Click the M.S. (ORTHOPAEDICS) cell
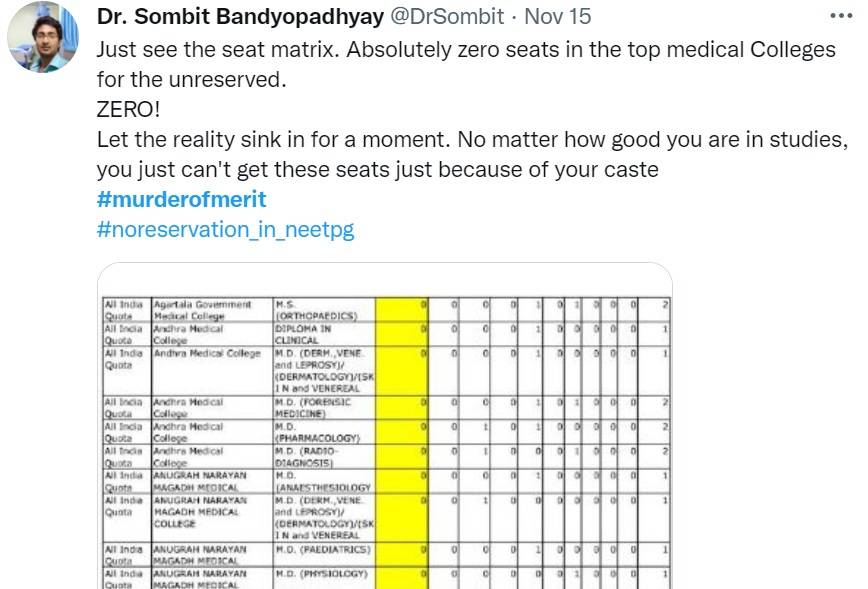This screenshot has height=589, width=868. [322, 310]
